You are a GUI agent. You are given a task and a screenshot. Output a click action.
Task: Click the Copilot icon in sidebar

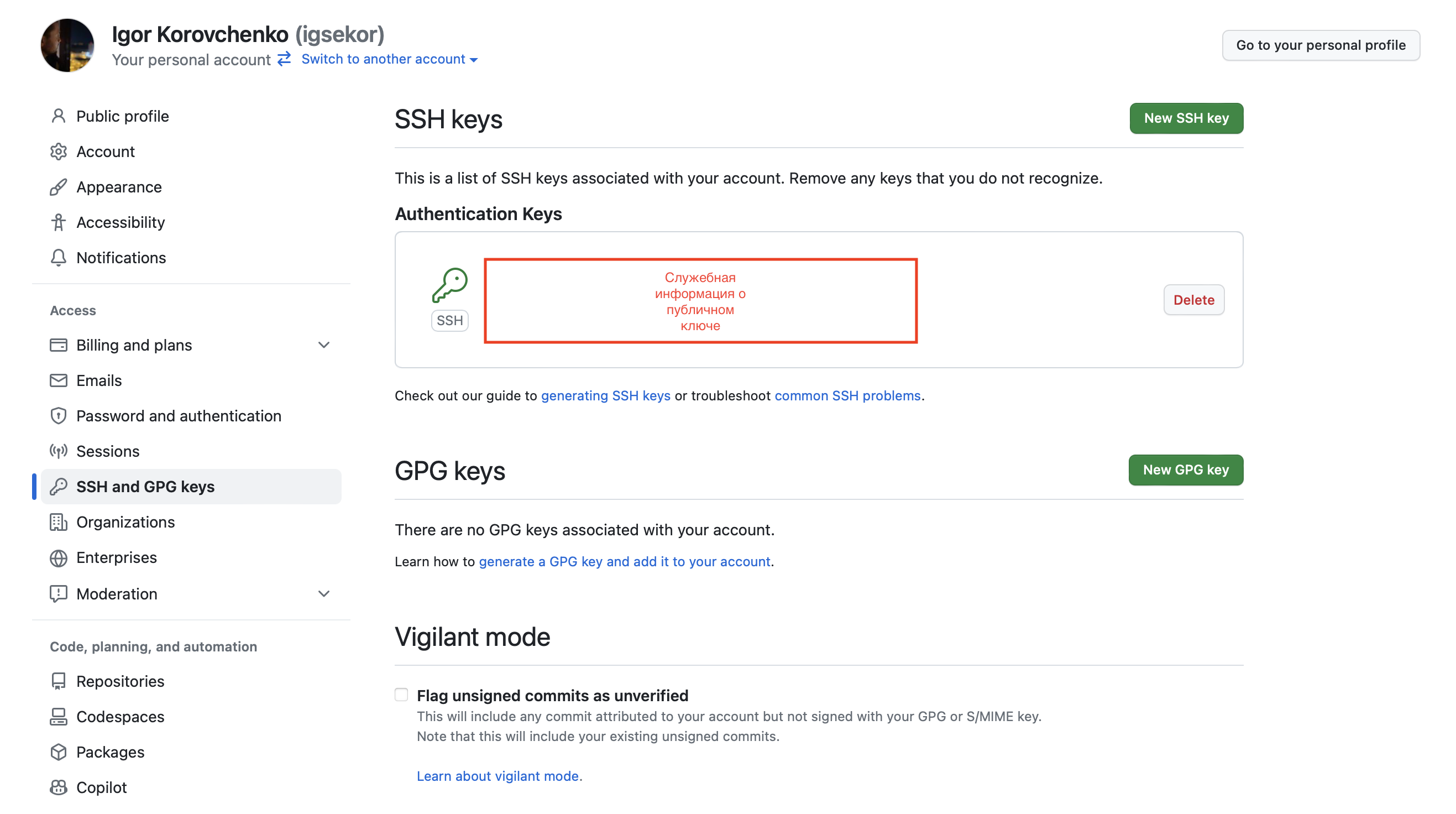(58, 787)
